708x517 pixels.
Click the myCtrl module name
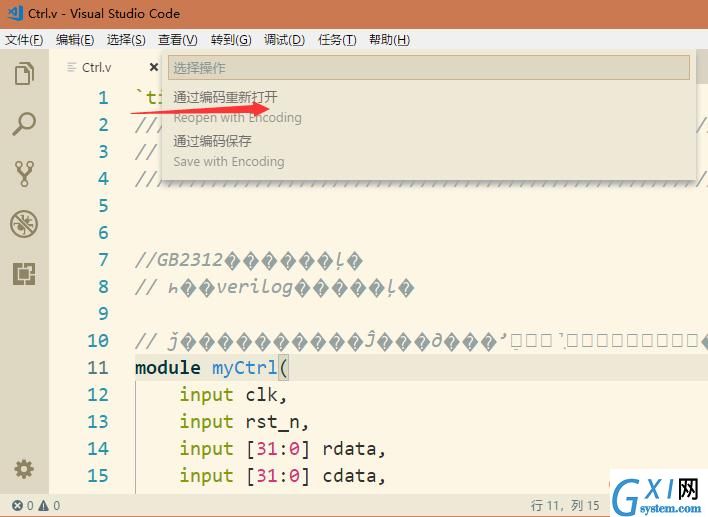coord(244,368)
